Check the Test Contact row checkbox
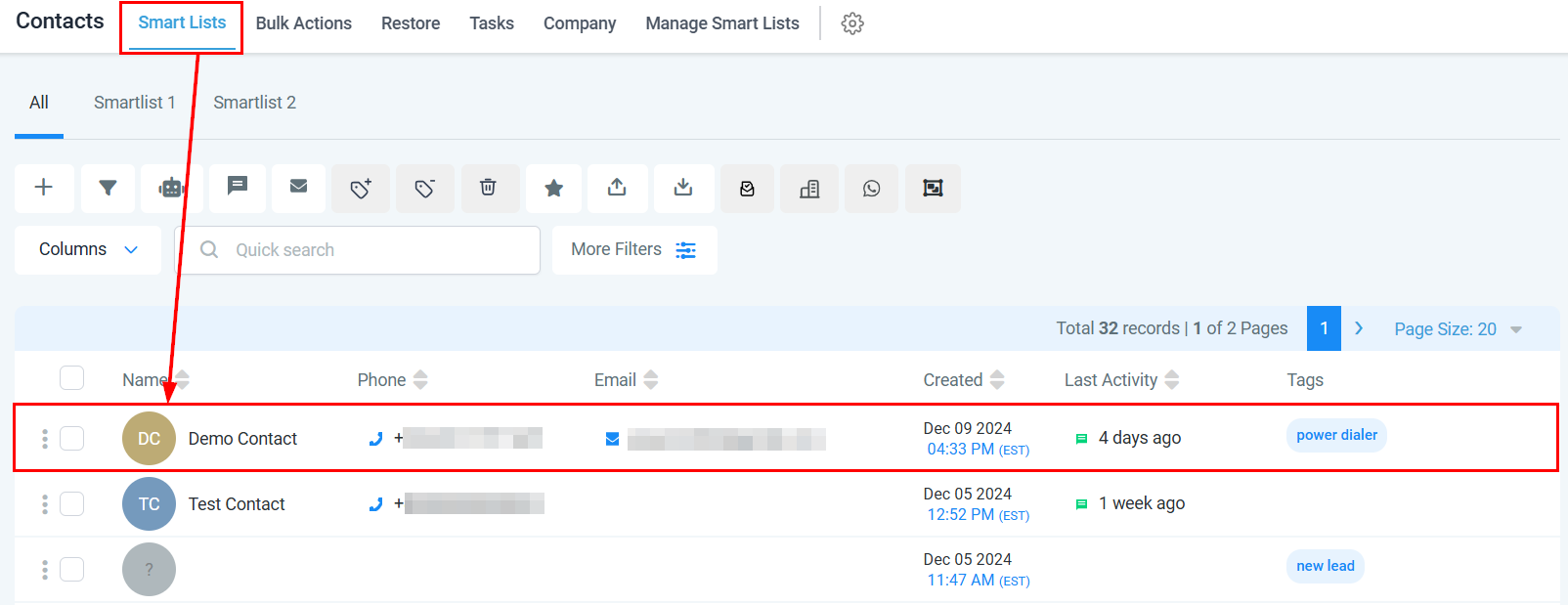 [72, 503]
